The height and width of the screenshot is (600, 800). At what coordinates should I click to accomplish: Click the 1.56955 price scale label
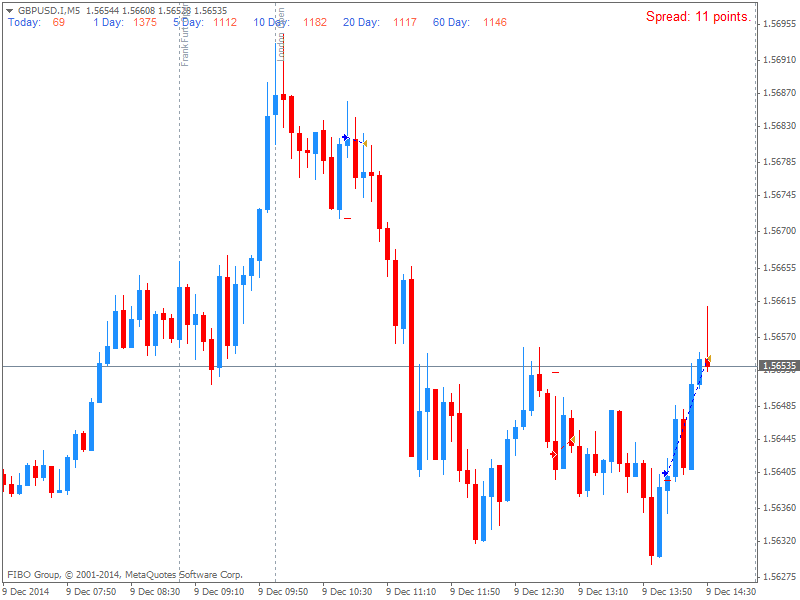[x=779, y=24]
